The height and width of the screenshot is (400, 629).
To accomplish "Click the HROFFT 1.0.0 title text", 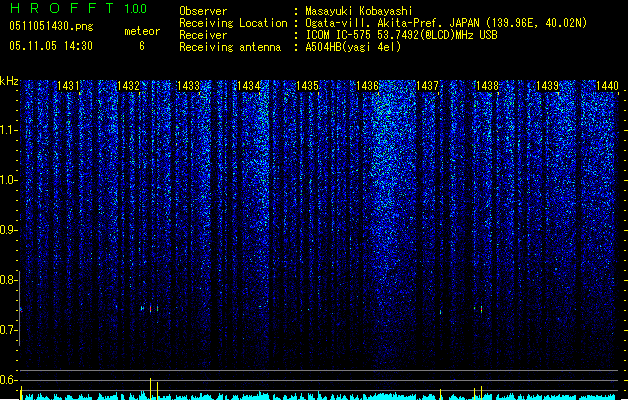I will (x=79, y=8).
